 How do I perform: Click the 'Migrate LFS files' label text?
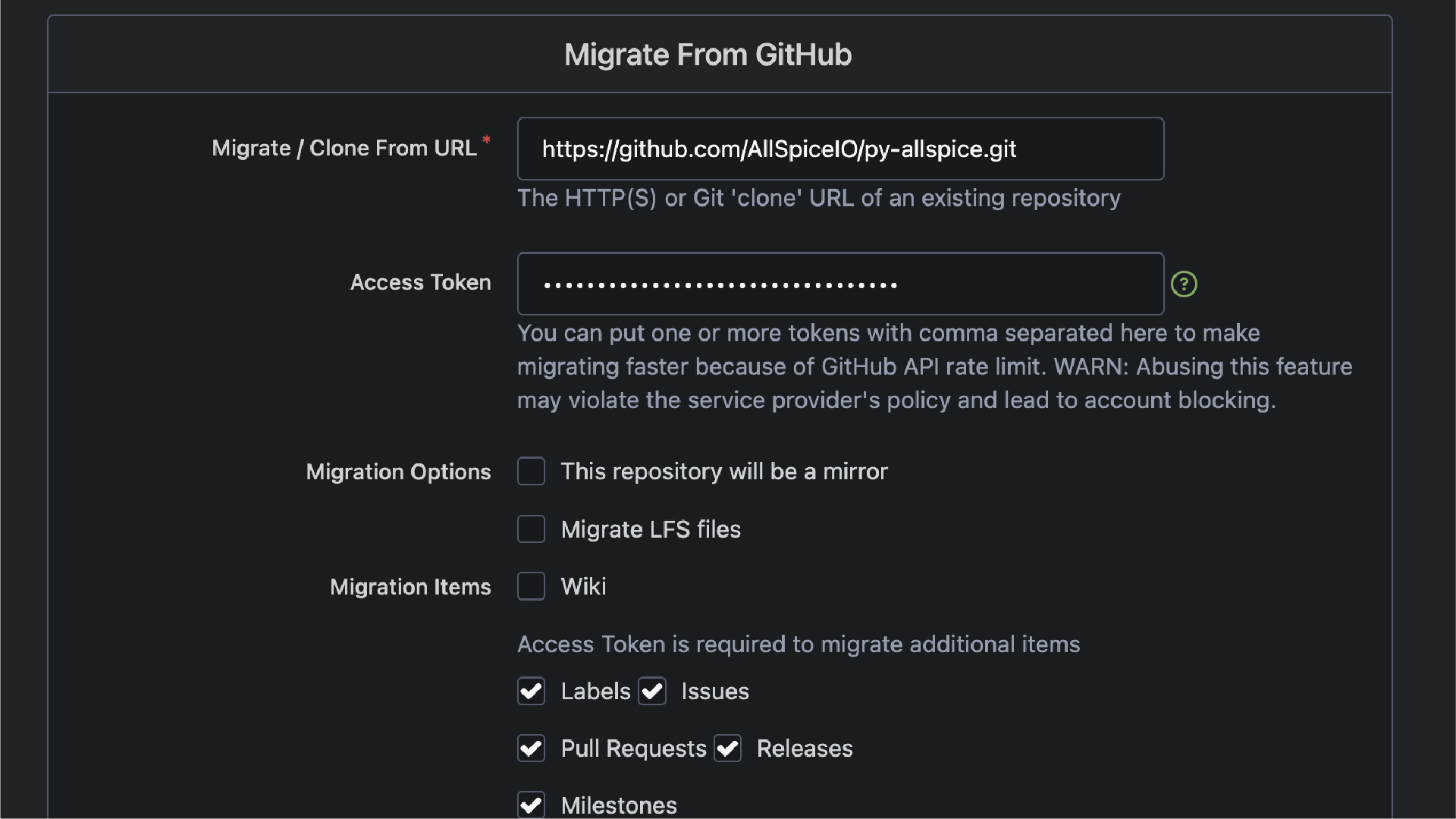pos(650,529)
